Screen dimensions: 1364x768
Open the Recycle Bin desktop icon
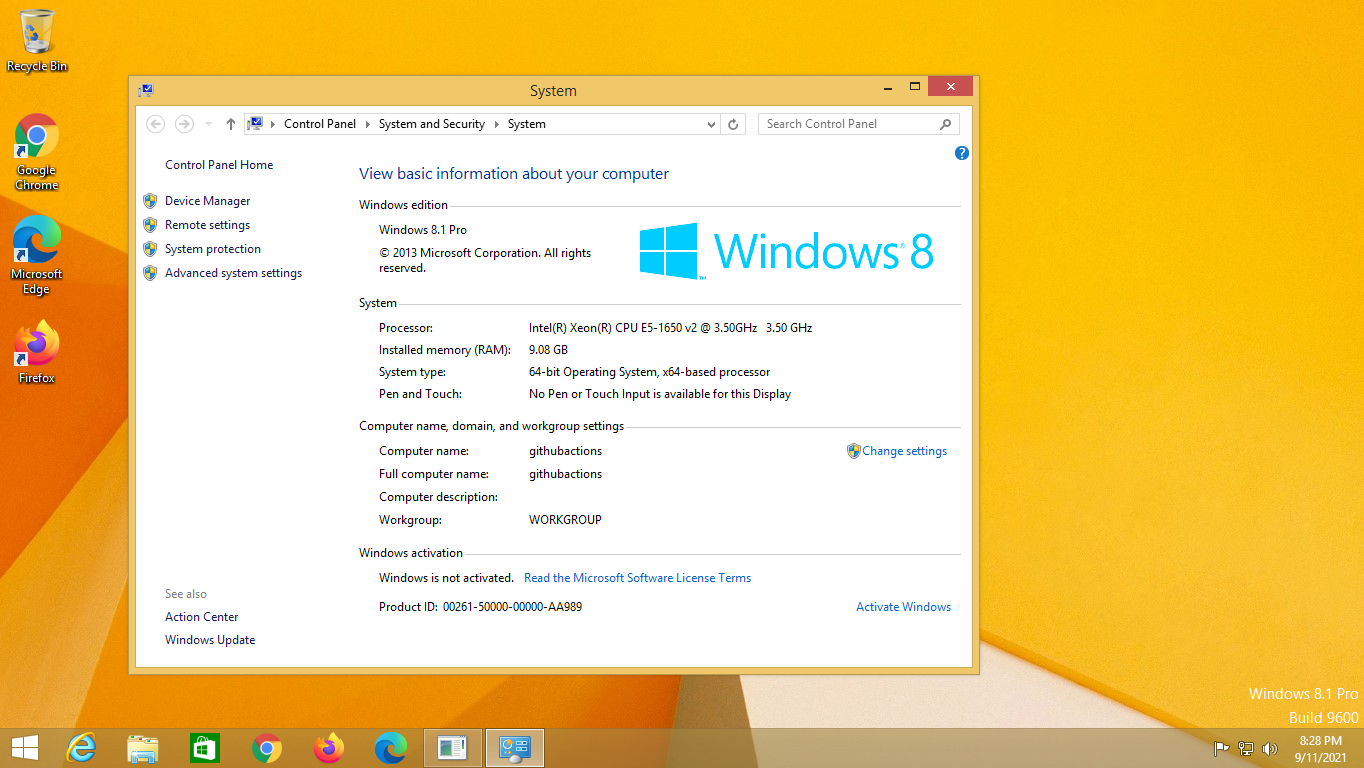pos(37,40)
